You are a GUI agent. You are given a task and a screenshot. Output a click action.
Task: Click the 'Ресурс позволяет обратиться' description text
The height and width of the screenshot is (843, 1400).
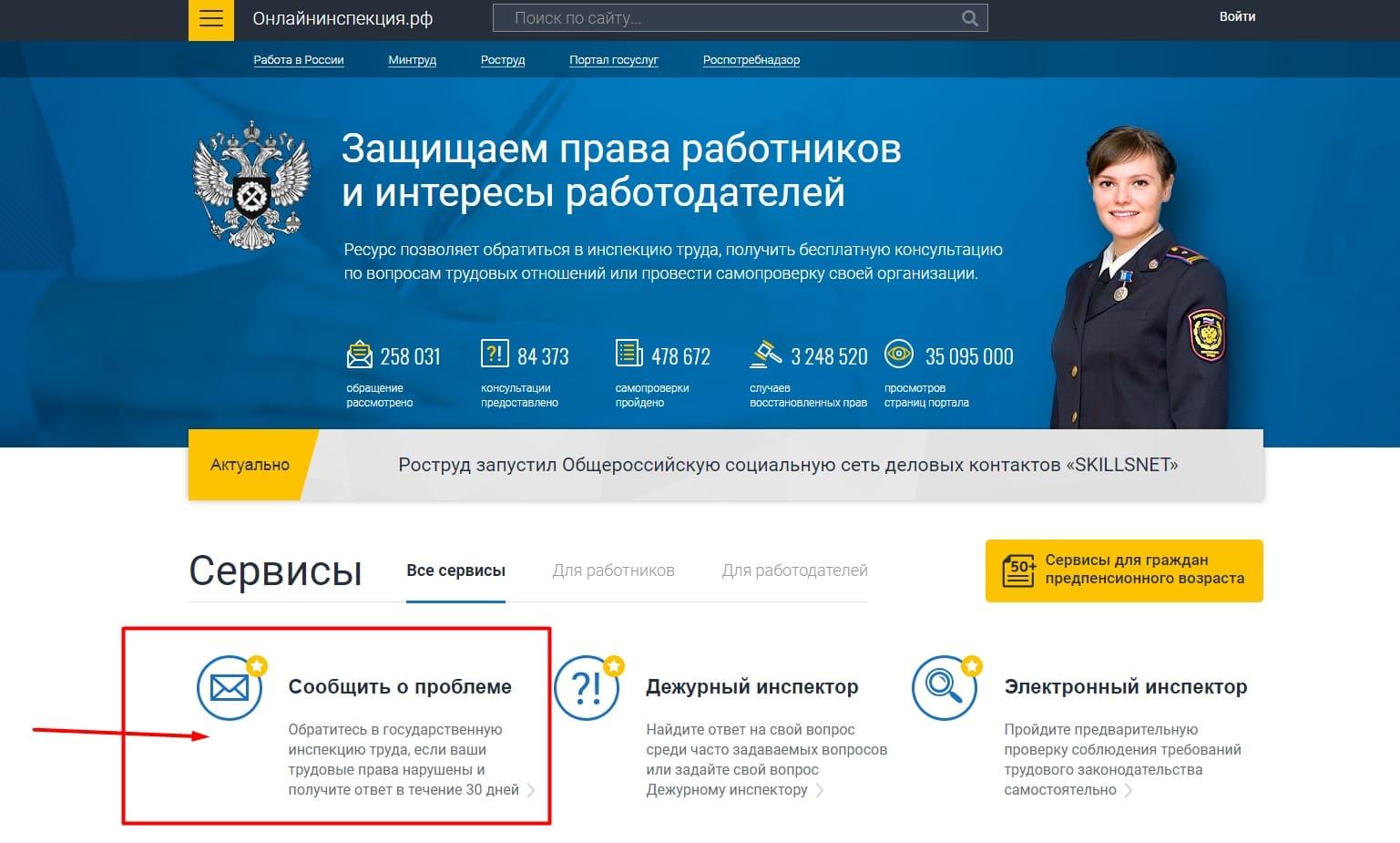click(673, 262)
